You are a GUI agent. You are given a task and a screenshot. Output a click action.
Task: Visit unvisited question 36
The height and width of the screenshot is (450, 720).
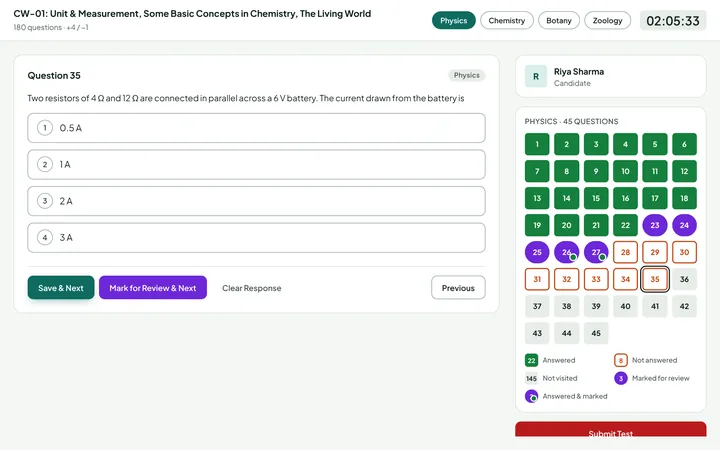coord(684,279)
